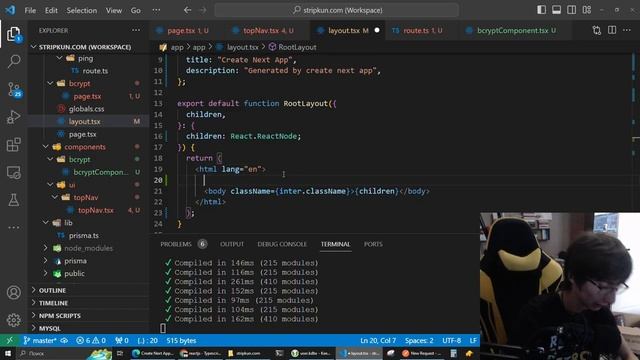Open the View menu
This screenshot has height=360, width=640.
114,10
